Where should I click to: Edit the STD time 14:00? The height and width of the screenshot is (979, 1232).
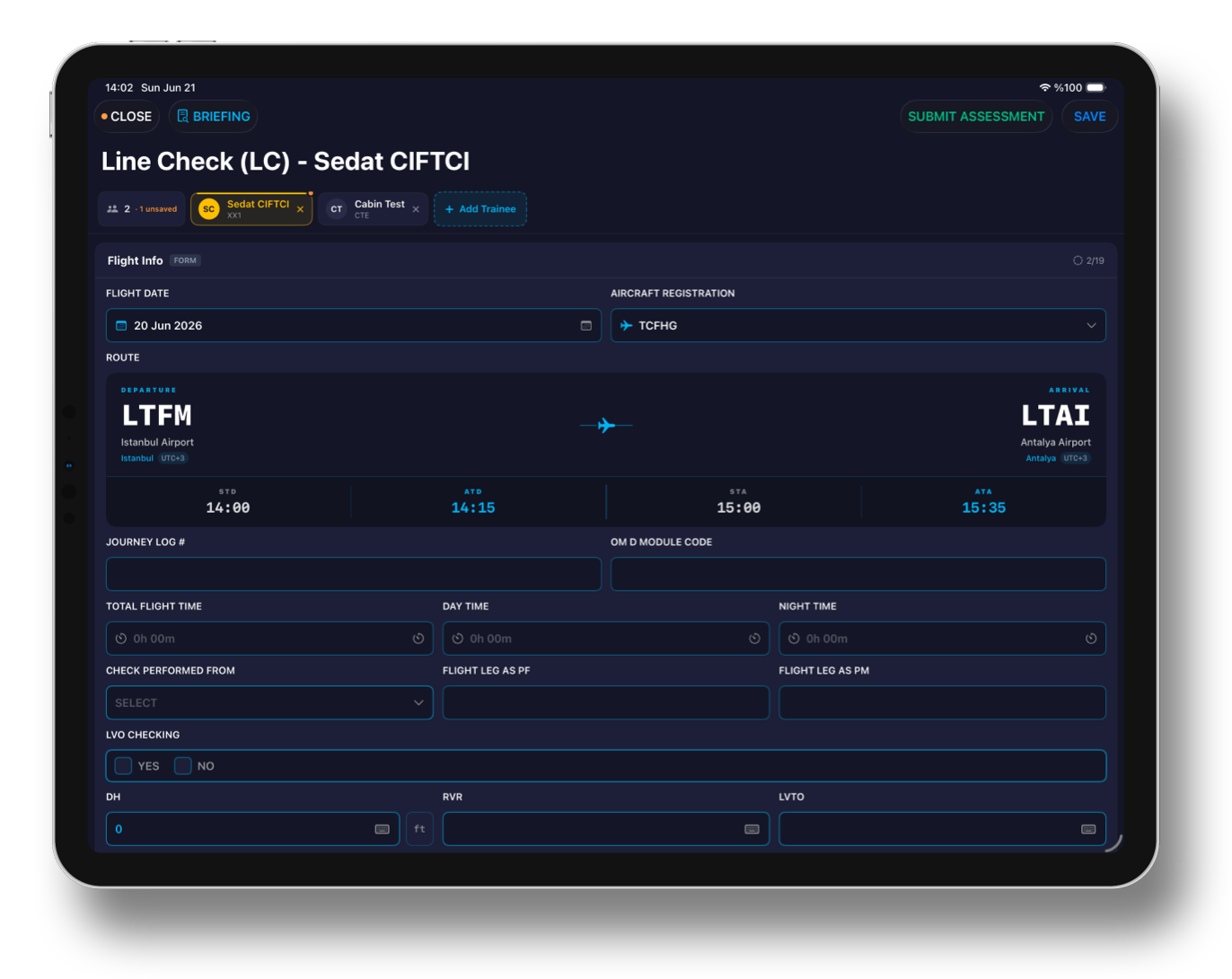point(228,507)
